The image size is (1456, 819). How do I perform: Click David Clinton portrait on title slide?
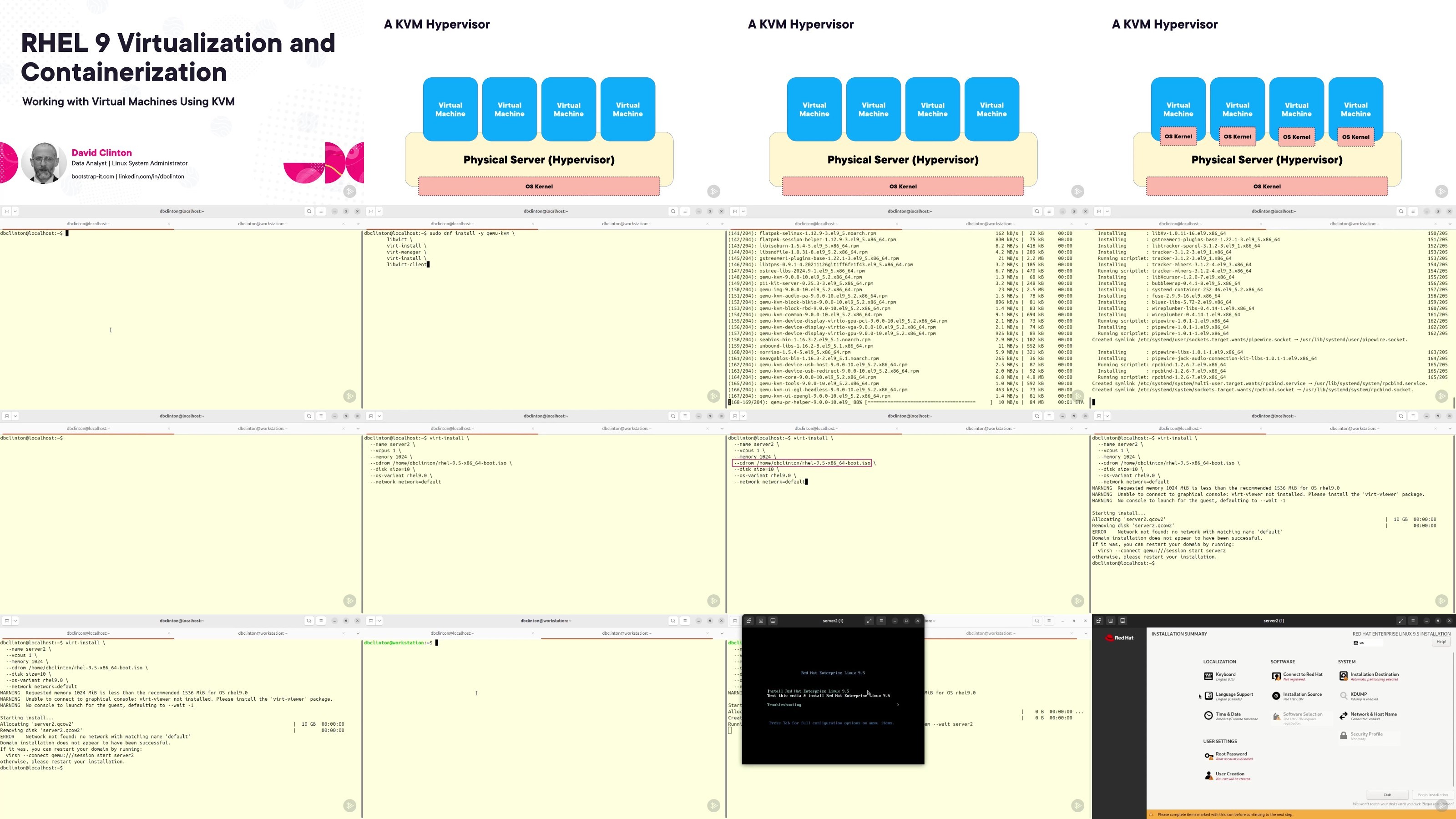coord(44,163)
